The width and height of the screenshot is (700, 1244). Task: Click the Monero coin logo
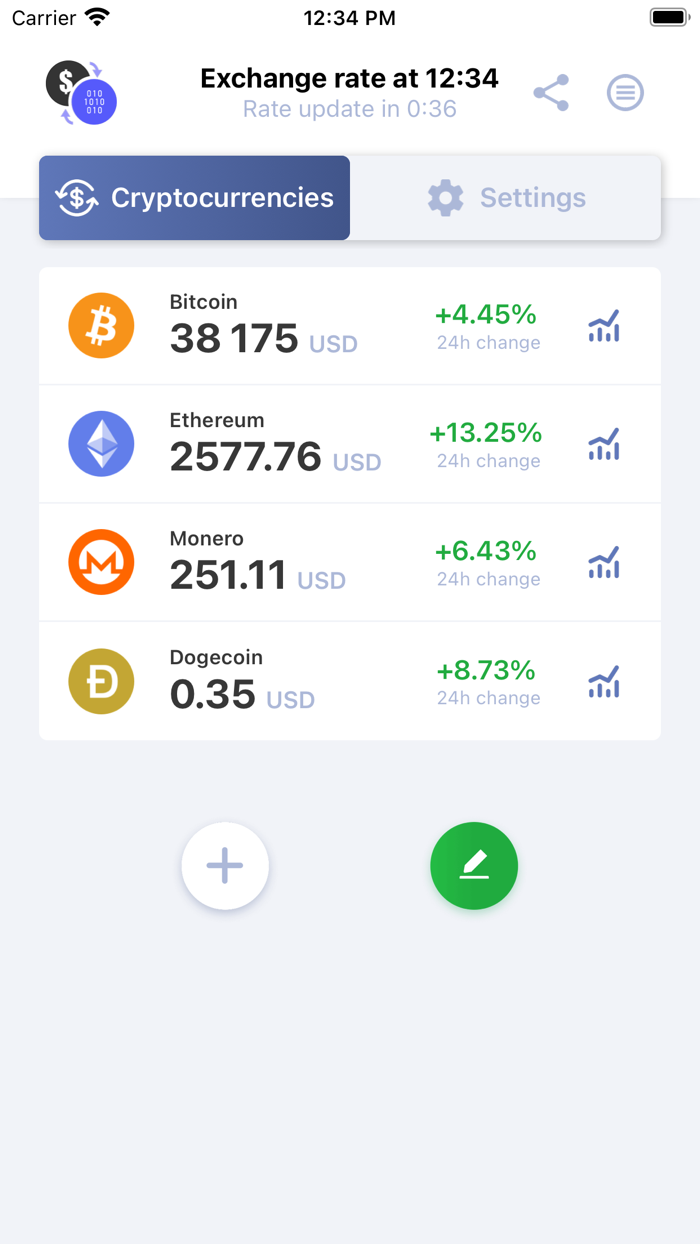(x=101, y=562)
